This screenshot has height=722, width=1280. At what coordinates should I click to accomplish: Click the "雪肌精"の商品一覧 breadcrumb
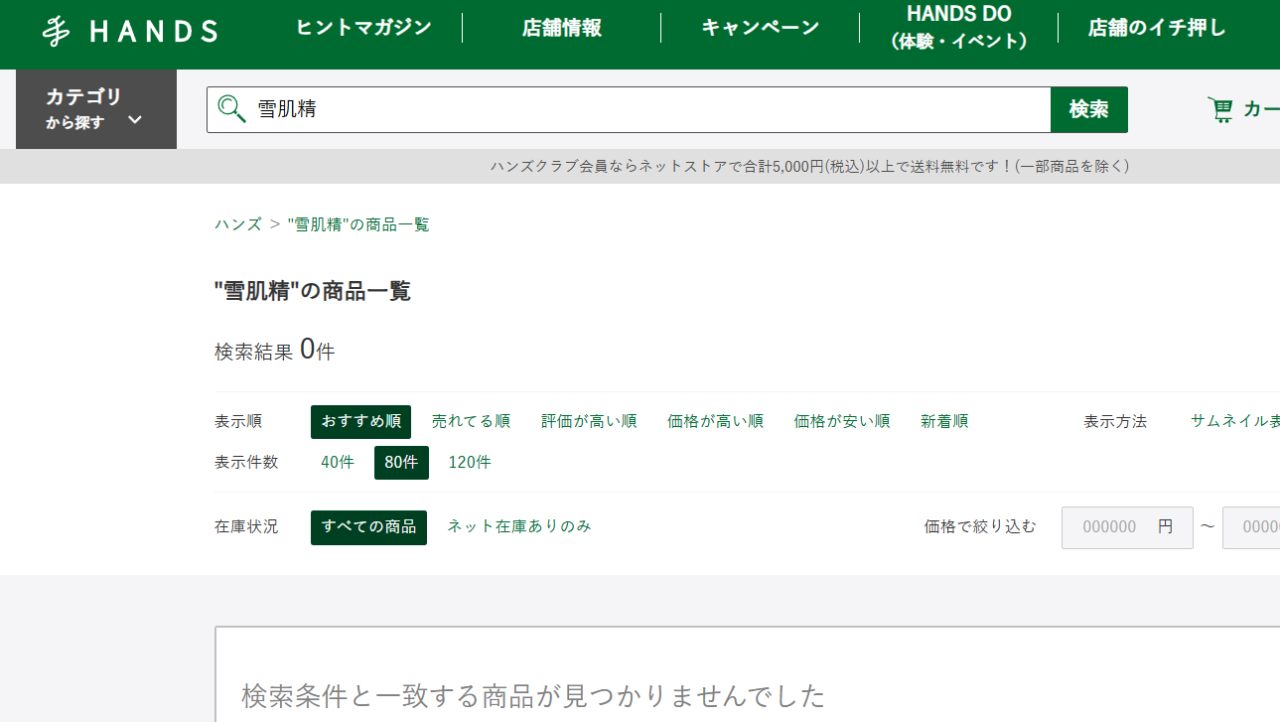click(x=358, y=225)
